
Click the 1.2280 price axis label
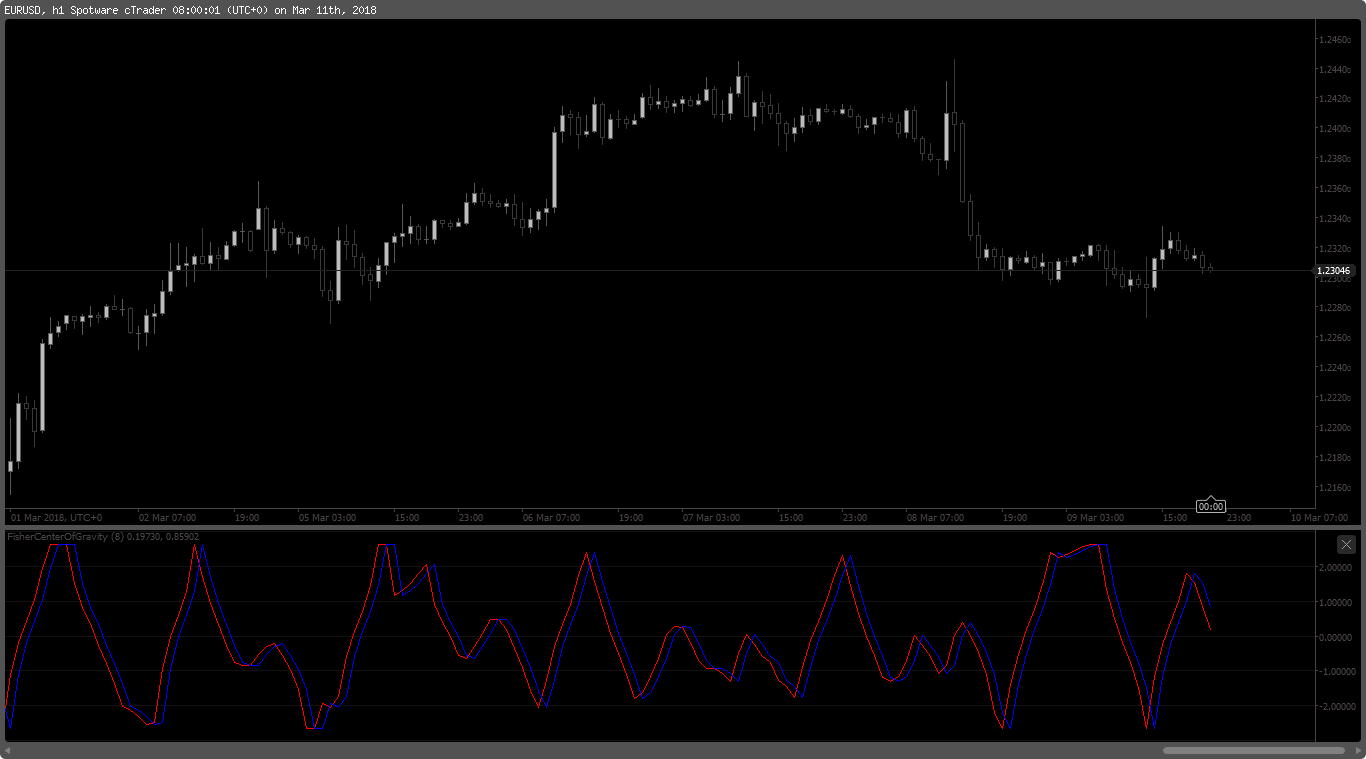point(1334,308)
